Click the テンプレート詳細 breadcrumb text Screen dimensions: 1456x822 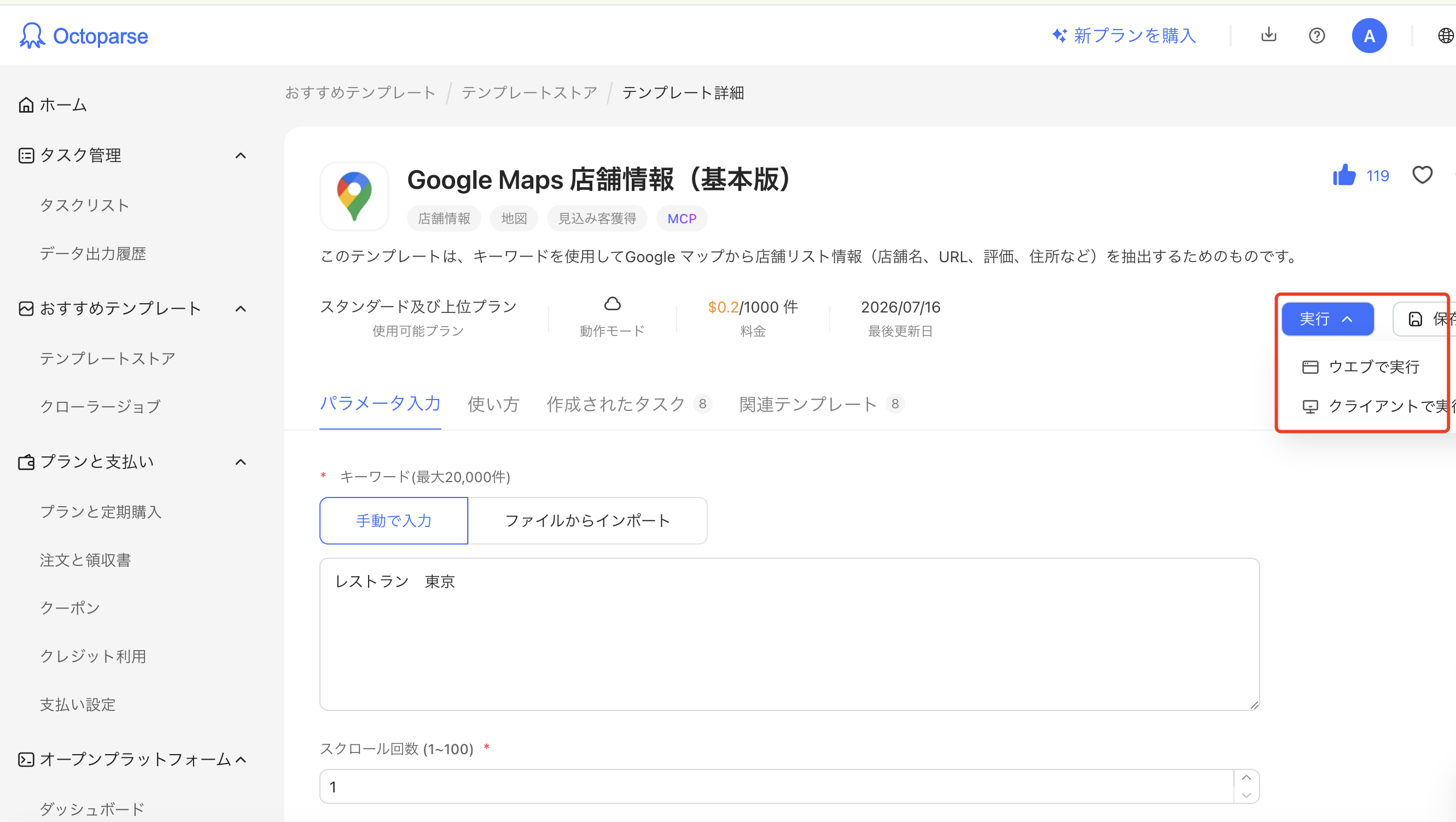(x=683, y=92)
